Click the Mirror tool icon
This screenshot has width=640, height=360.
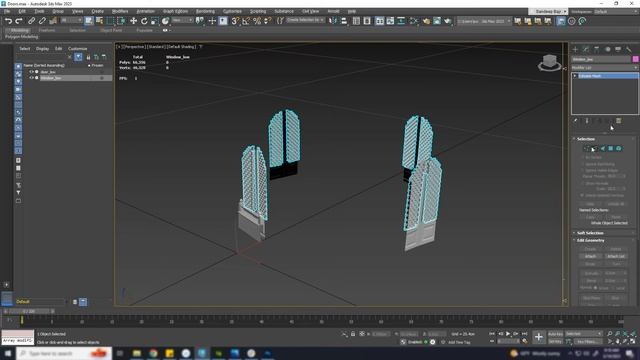point(333,21)
